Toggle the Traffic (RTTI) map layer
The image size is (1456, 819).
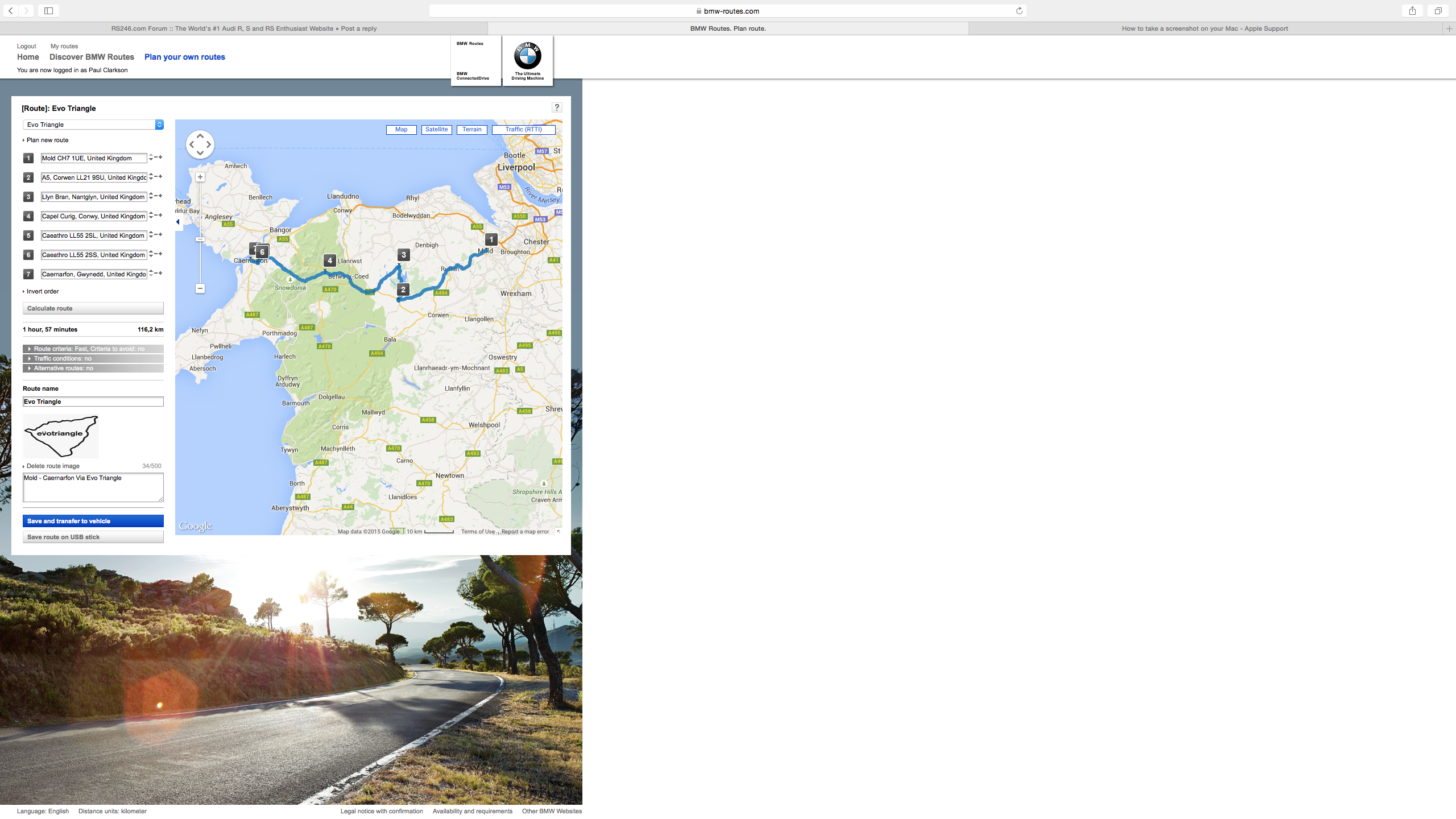pyautogui.click(x=523, y=130)
